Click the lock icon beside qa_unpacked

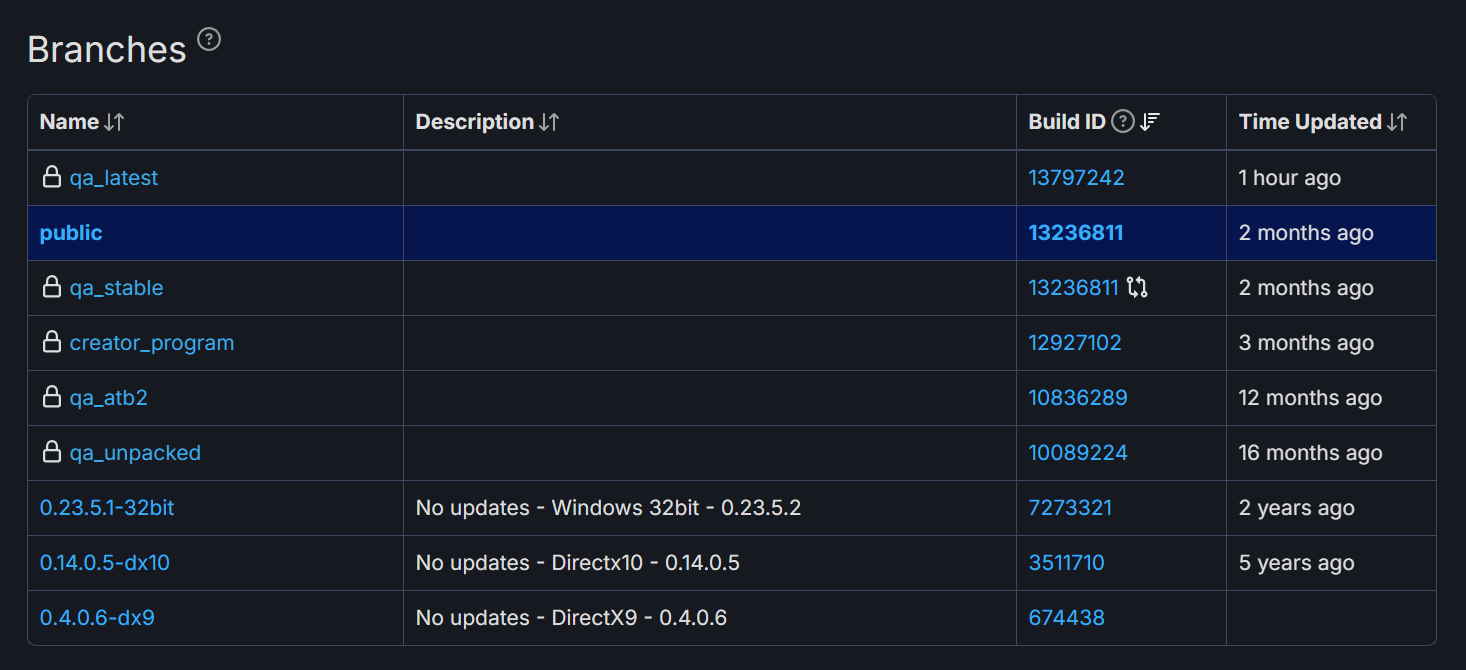point(51,453)
